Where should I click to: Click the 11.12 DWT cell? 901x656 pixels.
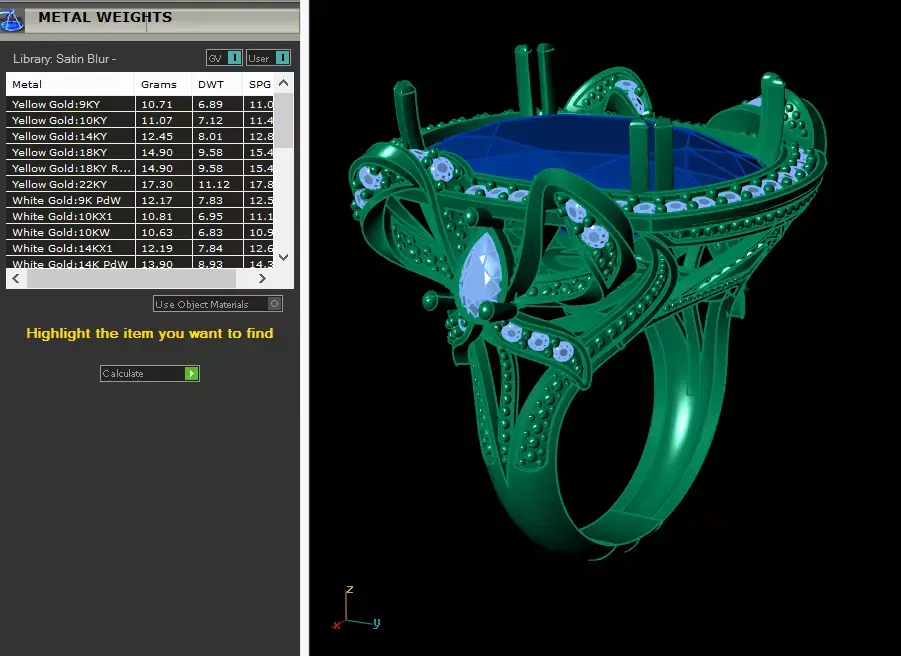tap(217, 184)
